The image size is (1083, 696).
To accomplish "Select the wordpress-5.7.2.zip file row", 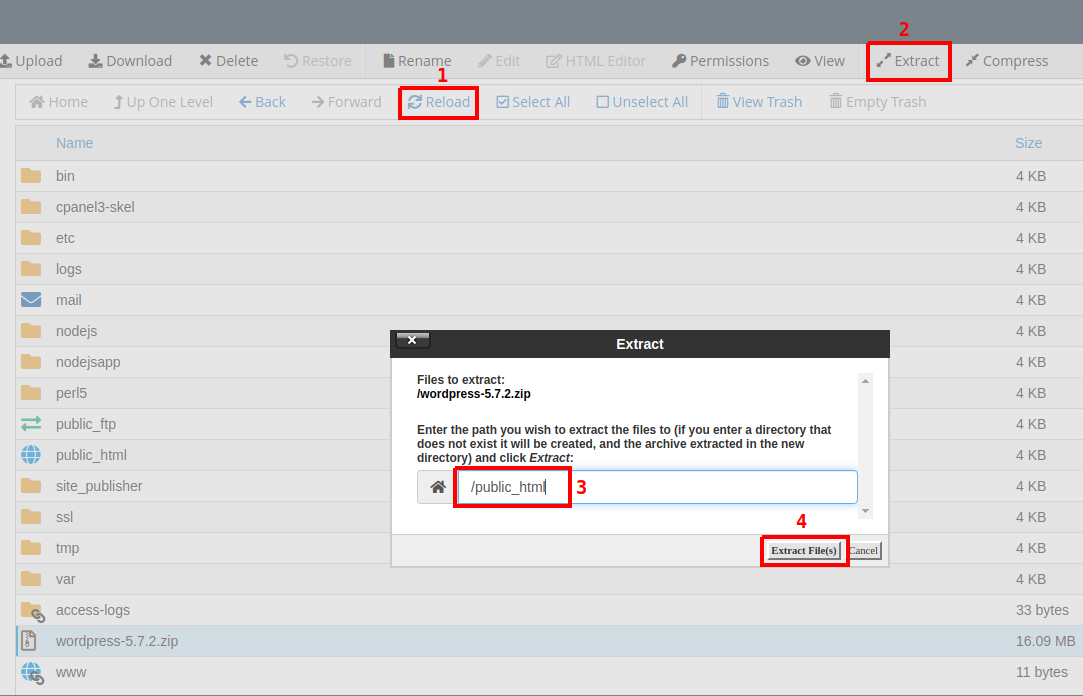I will coord(117,641).
